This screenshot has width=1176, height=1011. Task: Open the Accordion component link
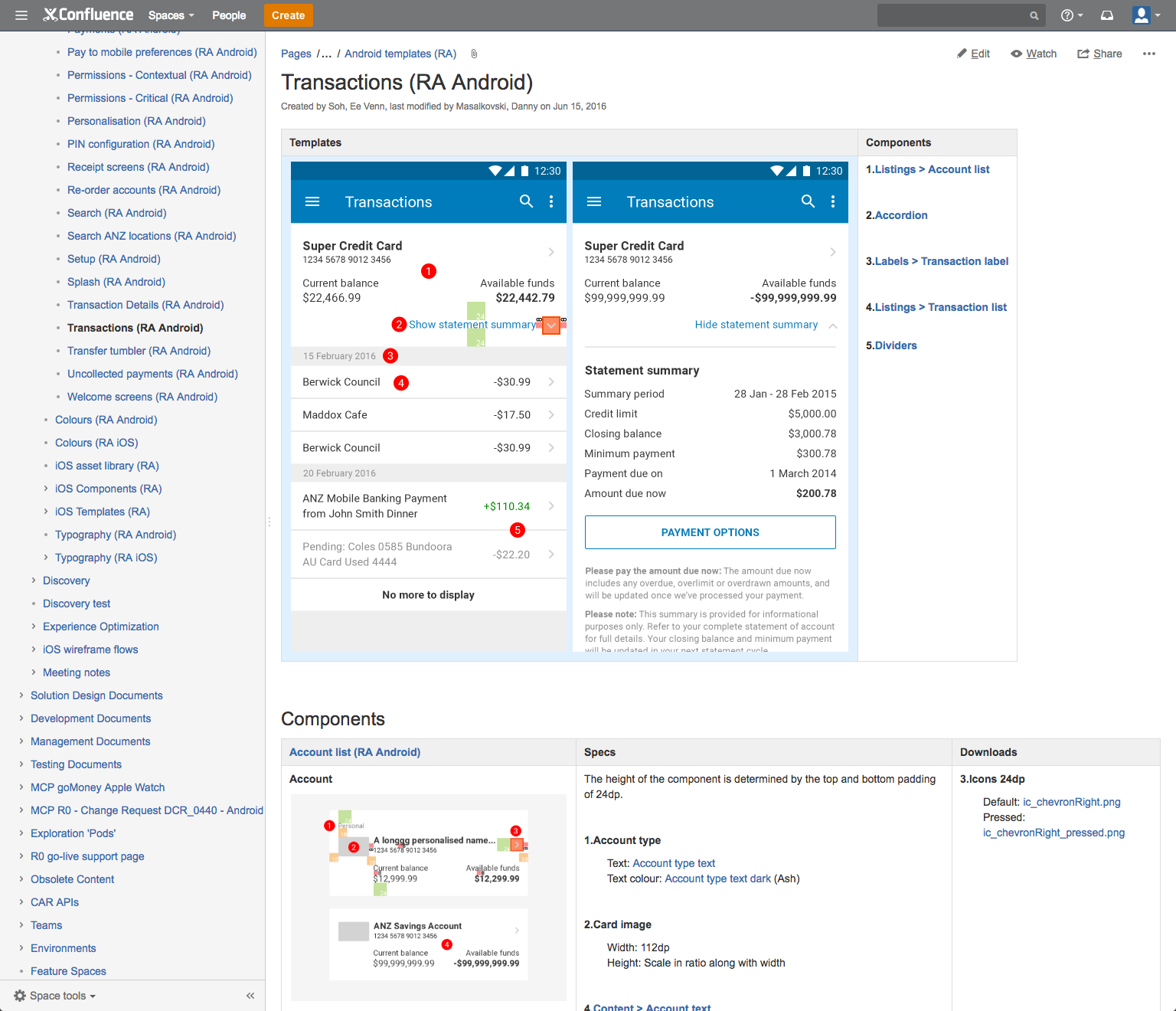901,215
